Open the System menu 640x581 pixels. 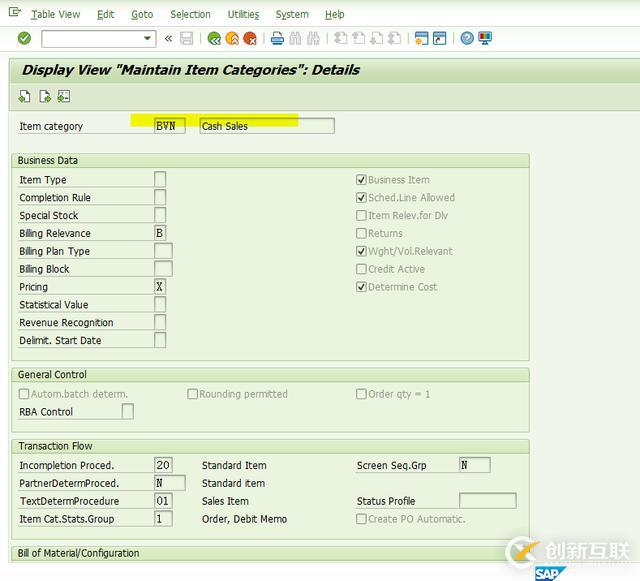click(292, 15)
